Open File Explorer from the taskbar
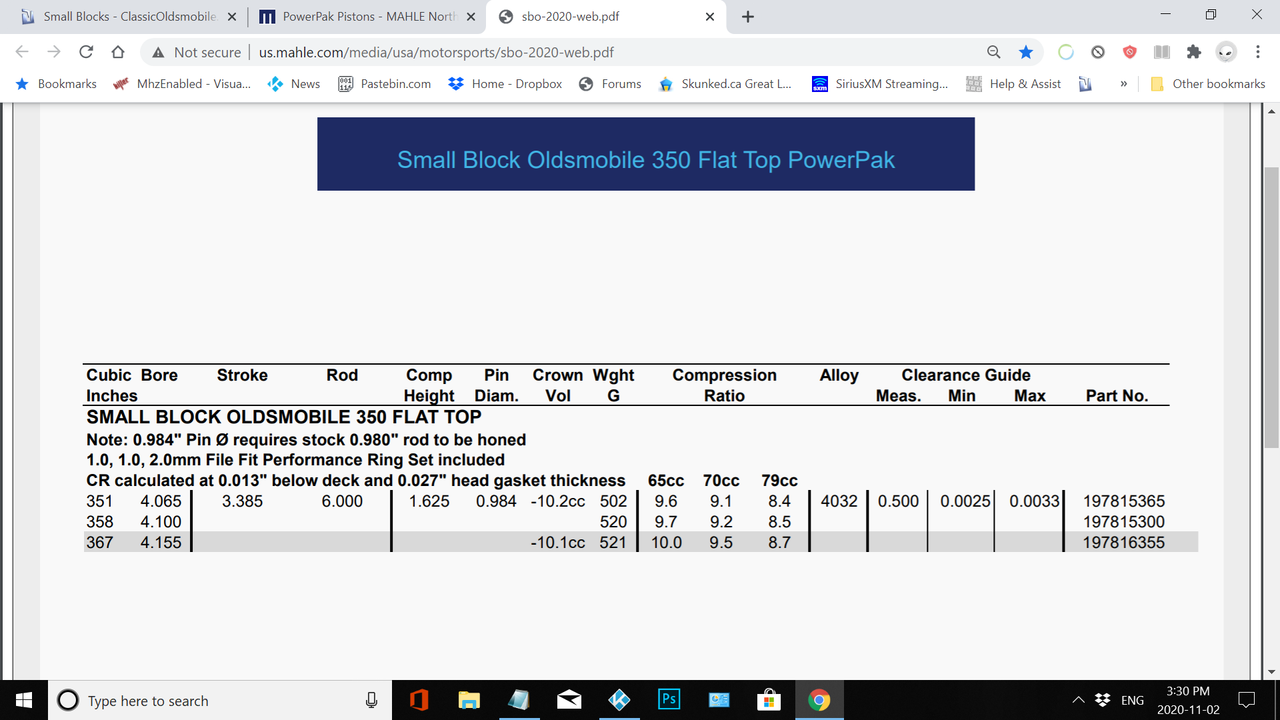Viewport: 1280px width, 720px height. [469, 700]
